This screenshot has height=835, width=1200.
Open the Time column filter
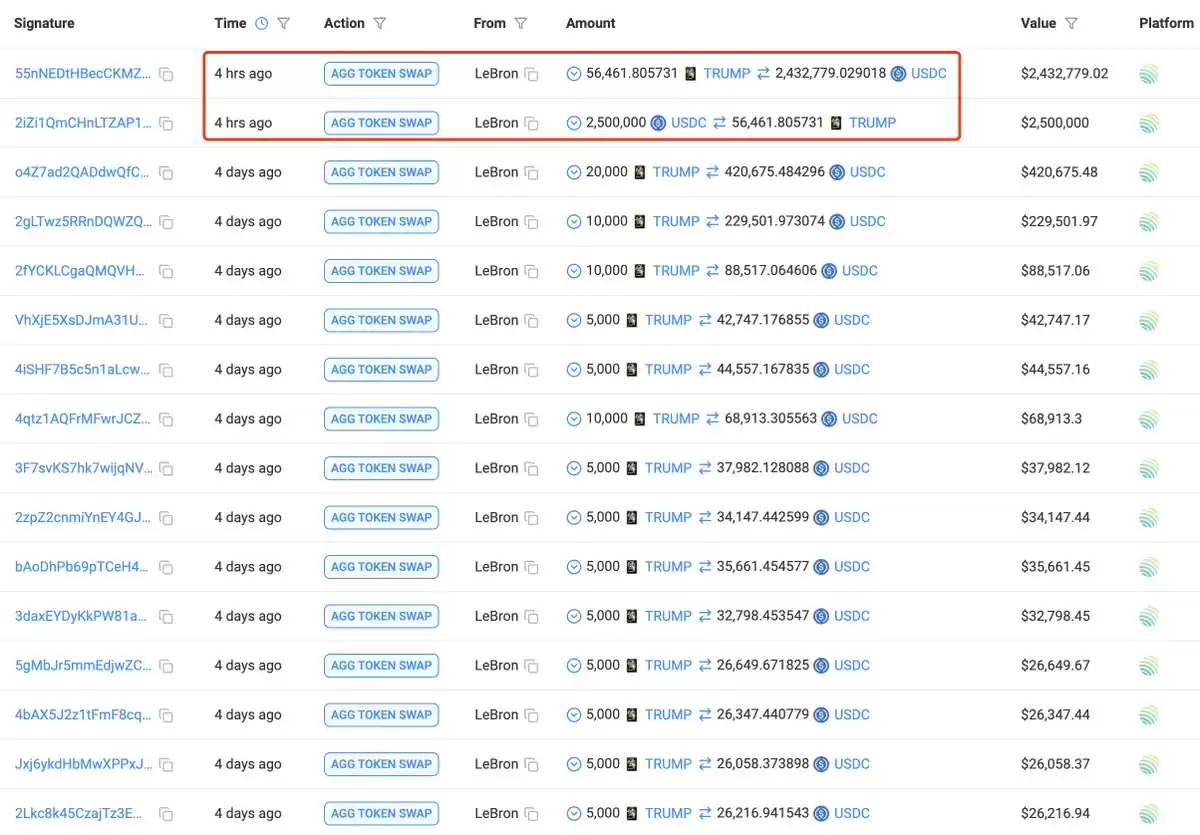coord(284,23)
